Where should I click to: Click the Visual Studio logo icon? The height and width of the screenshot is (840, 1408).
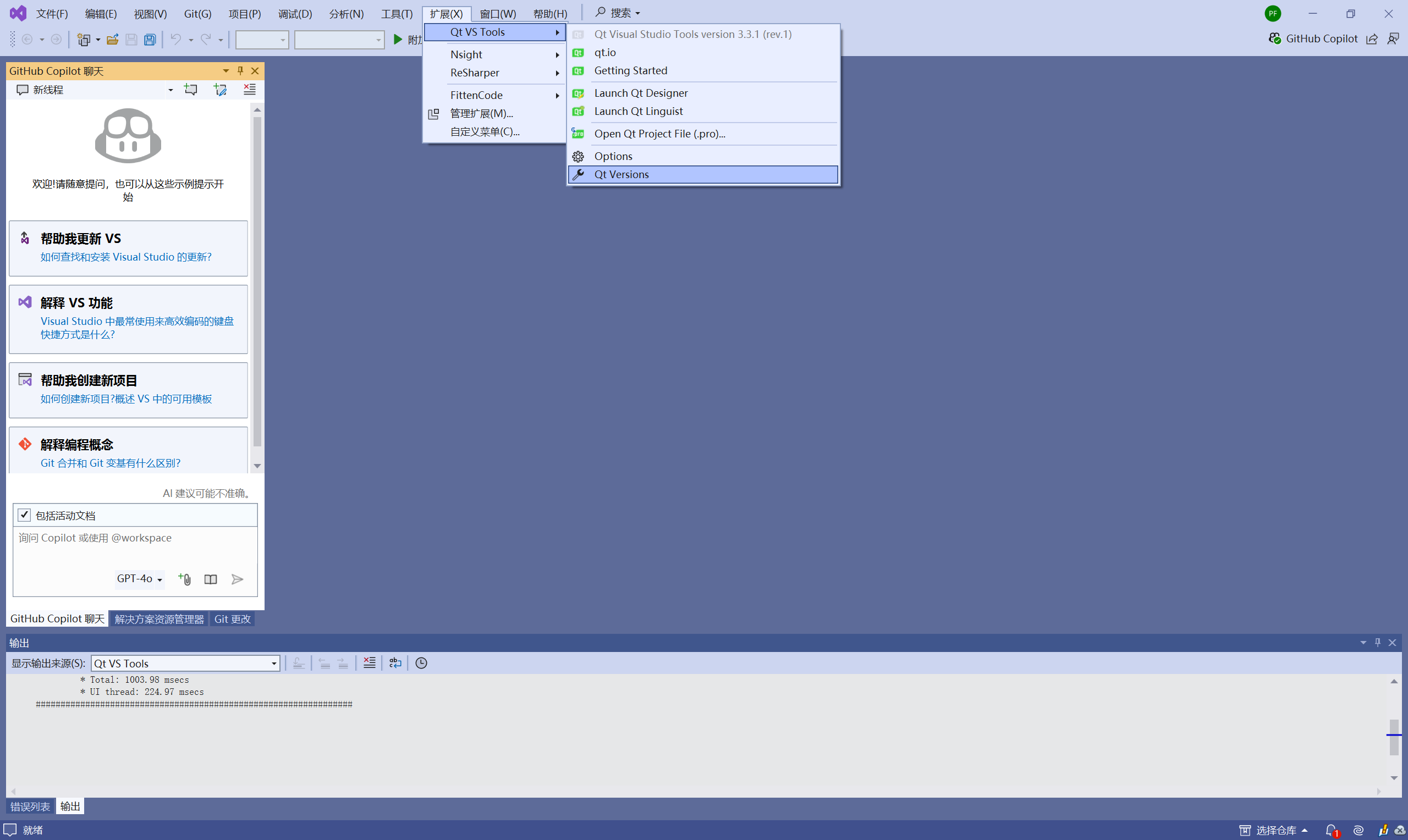click(x=18, y=13)
